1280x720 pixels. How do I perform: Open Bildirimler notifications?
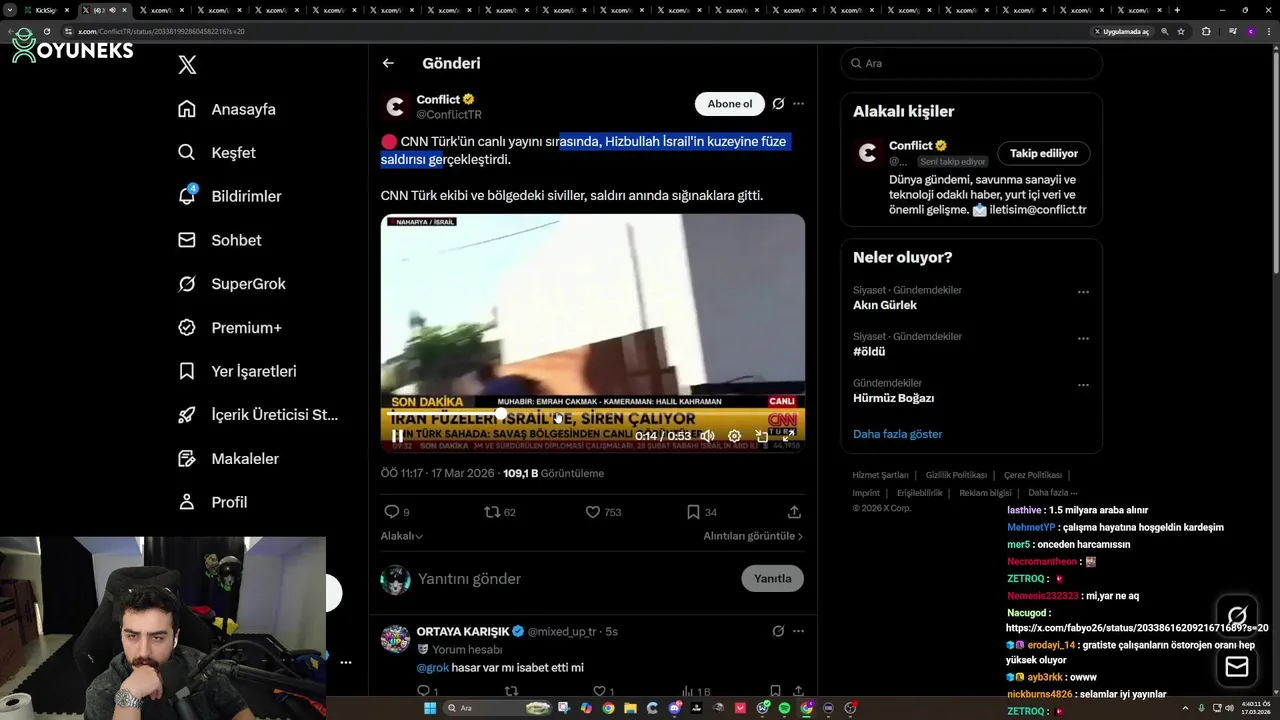coord(229,196)
